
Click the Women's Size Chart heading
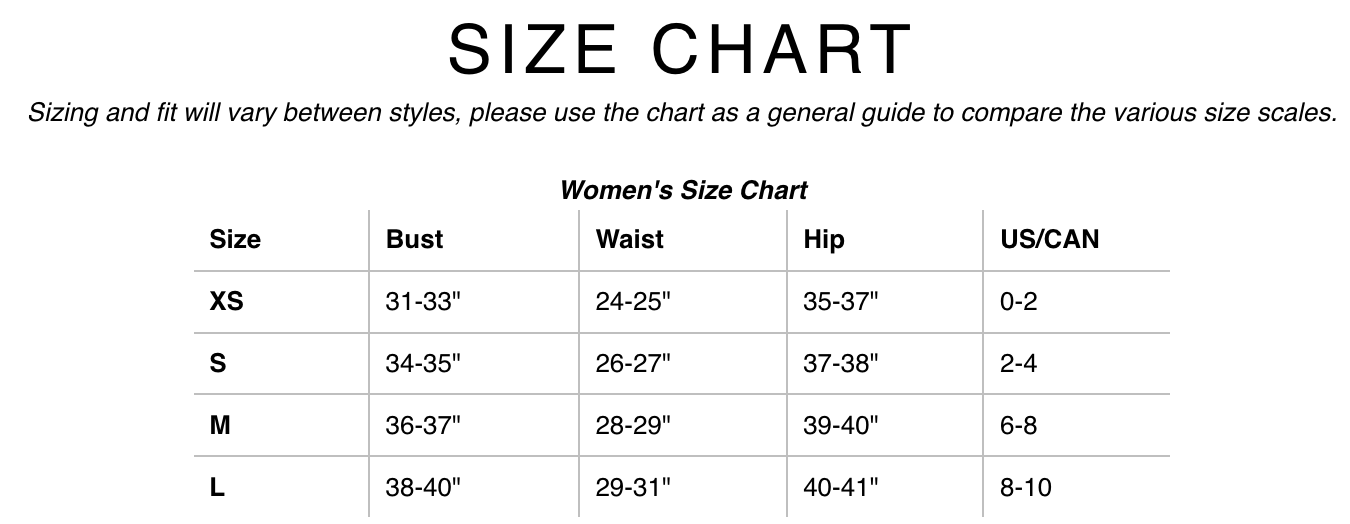[x=683, y=190]
